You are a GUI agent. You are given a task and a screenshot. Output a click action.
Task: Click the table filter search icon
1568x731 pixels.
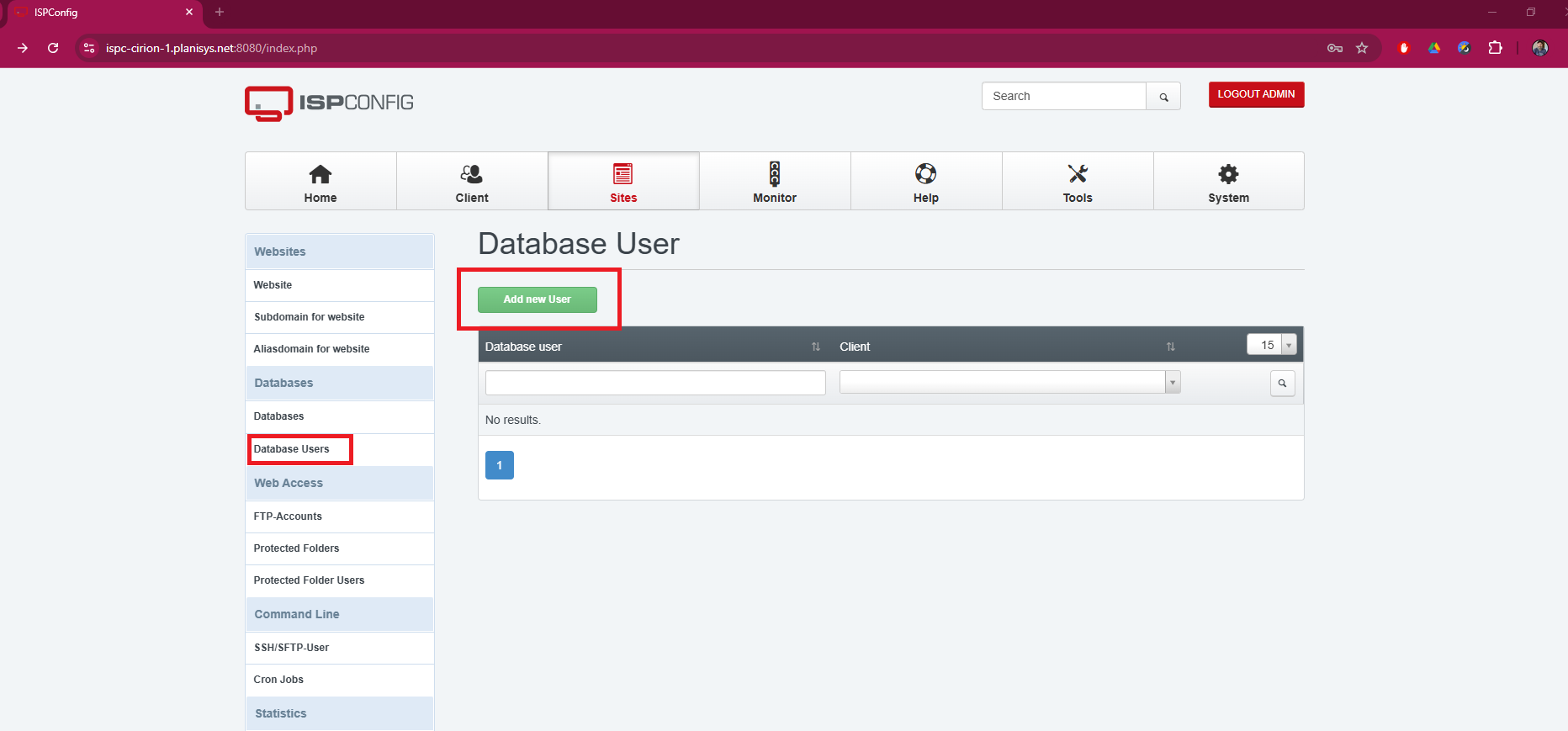pyautogui.click(x=1282, y=384)
